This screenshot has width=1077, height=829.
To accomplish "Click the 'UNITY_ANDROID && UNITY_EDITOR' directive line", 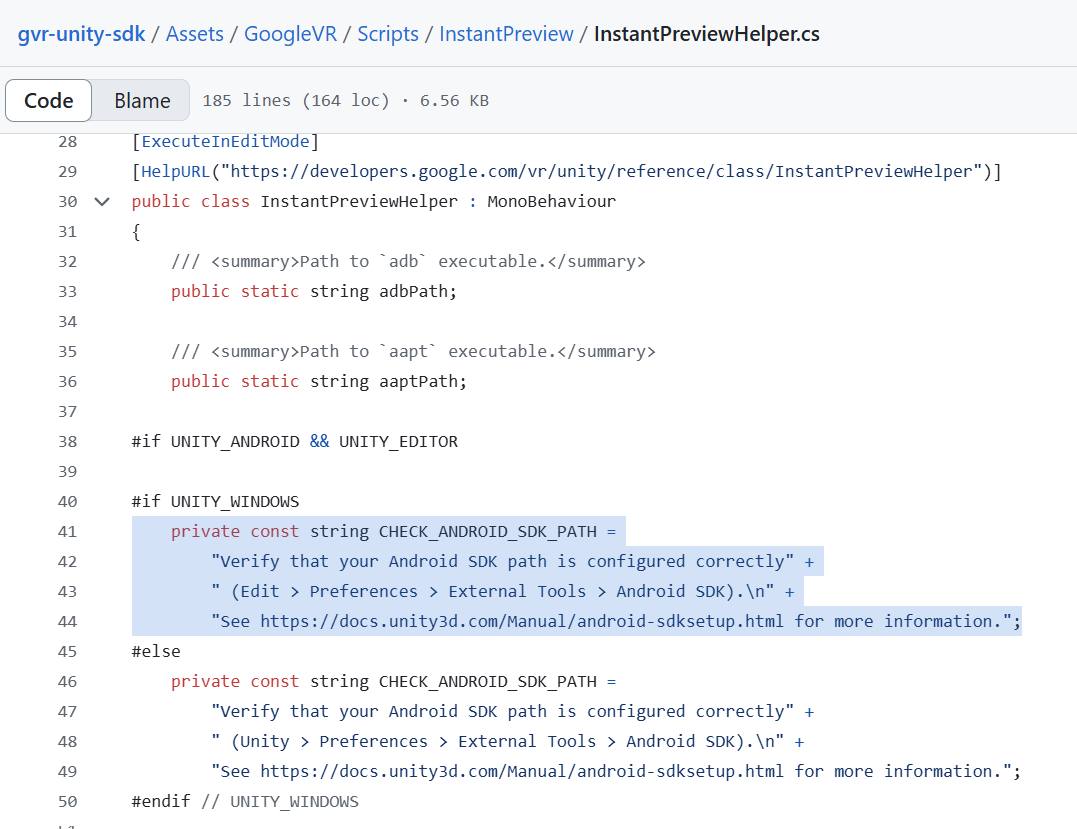I will (x=295, y=442).
